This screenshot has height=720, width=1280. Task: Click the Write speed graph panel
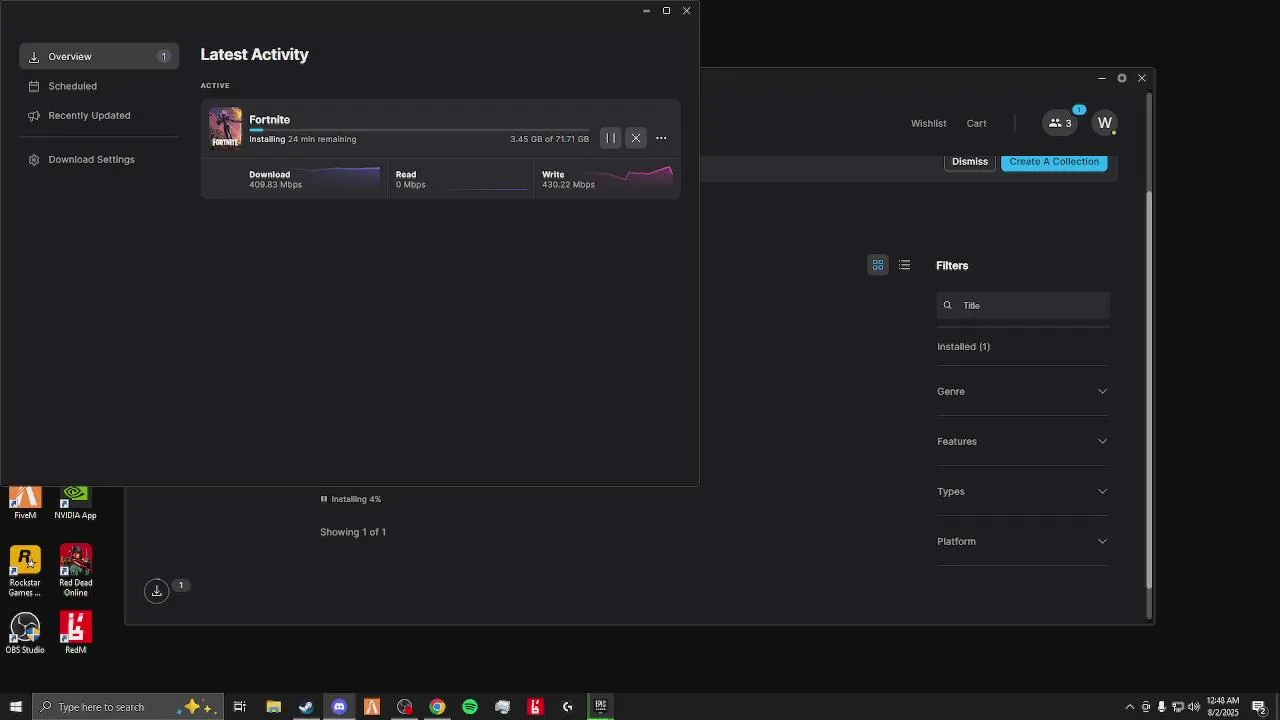tap(606, 179)
